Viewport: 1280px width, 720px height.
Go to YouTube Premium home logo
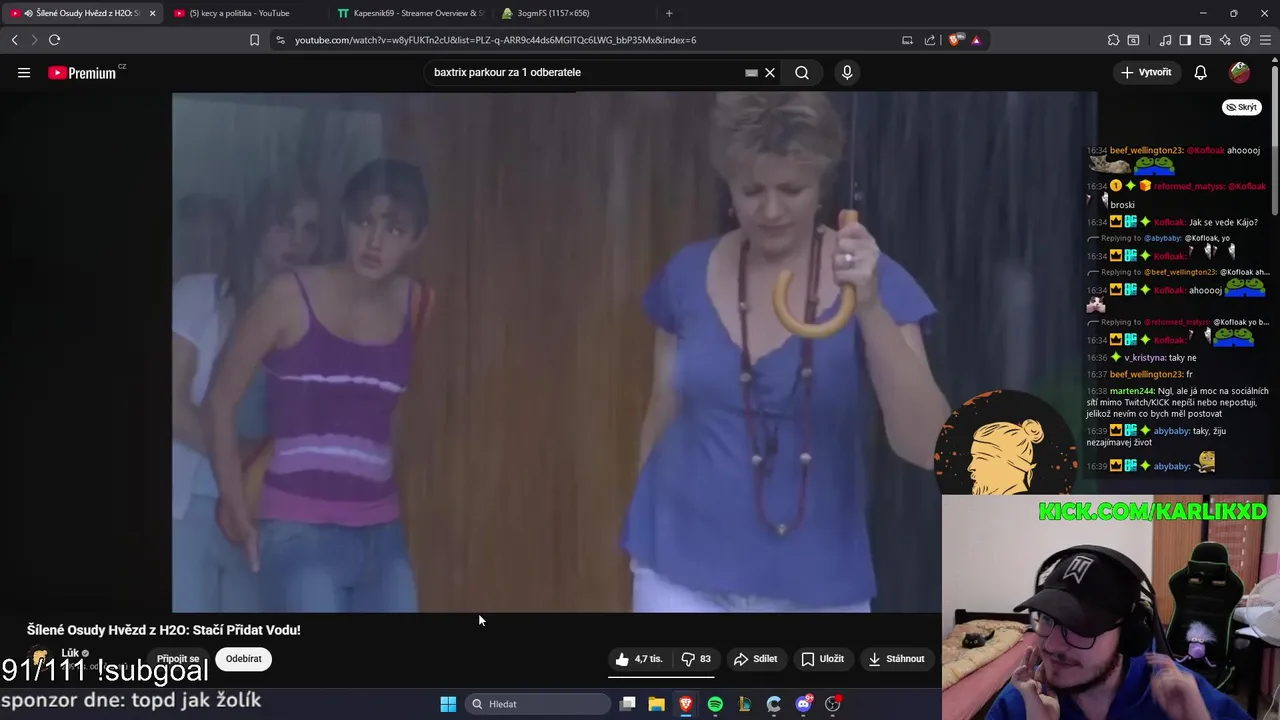pyautogui.click(x=82, y=72)
